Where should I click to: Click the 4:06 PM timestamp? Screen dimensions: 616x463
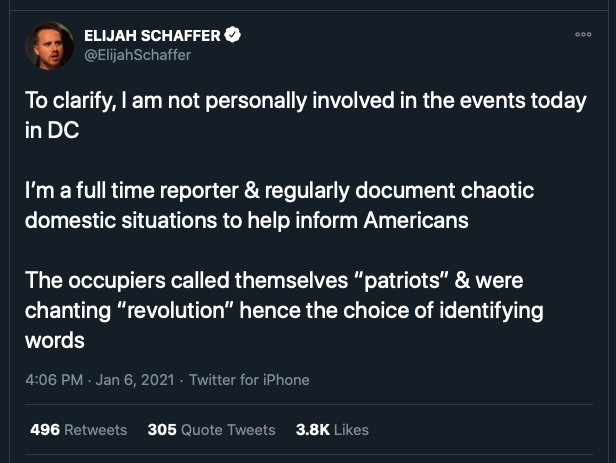(54, 380)
